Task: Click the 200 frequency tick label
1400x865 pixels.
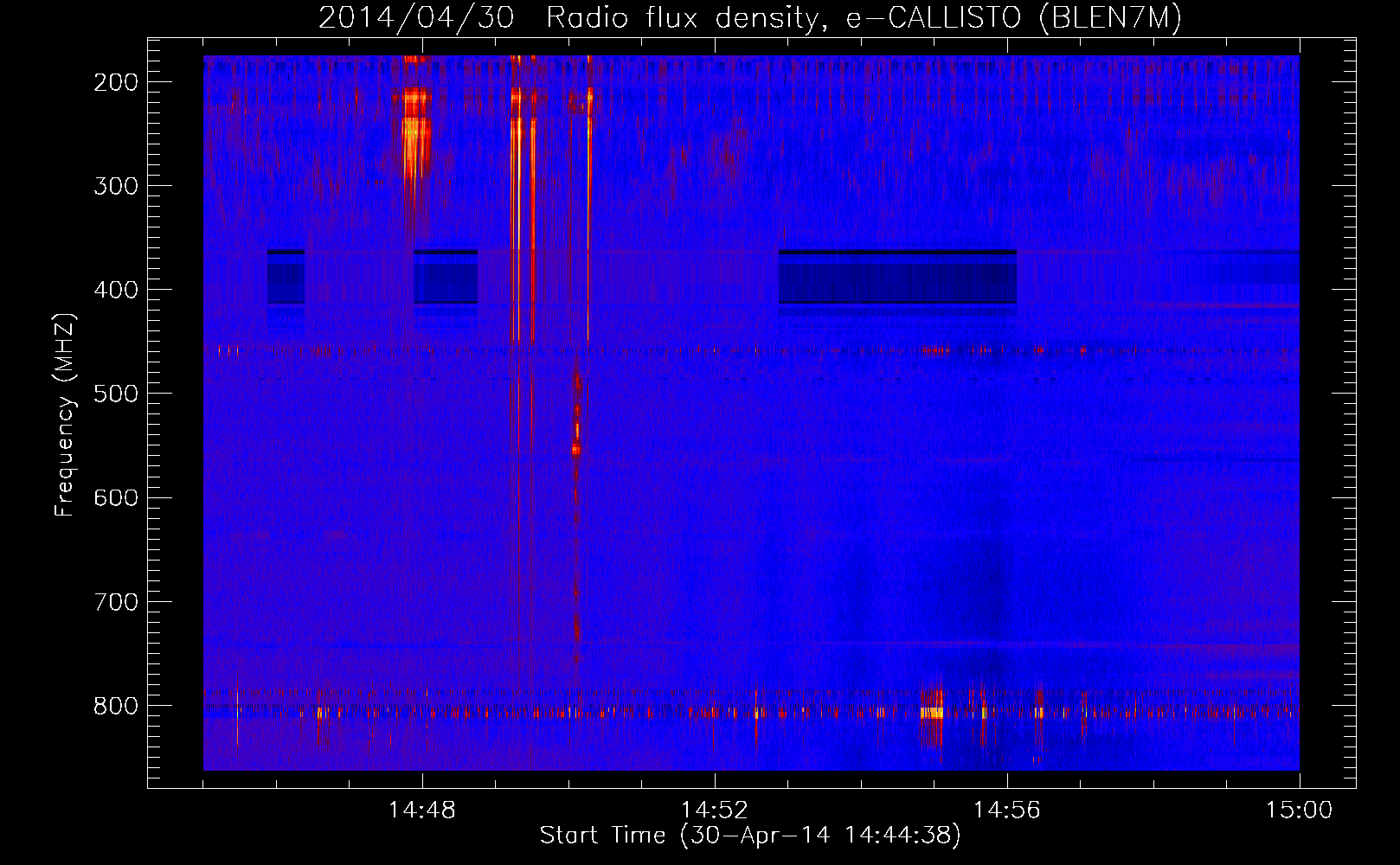Action: coord(116,82)
